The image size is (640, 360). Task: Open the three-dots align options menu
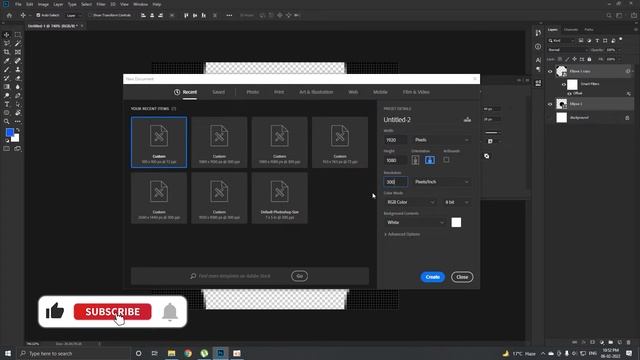[229, 15]
